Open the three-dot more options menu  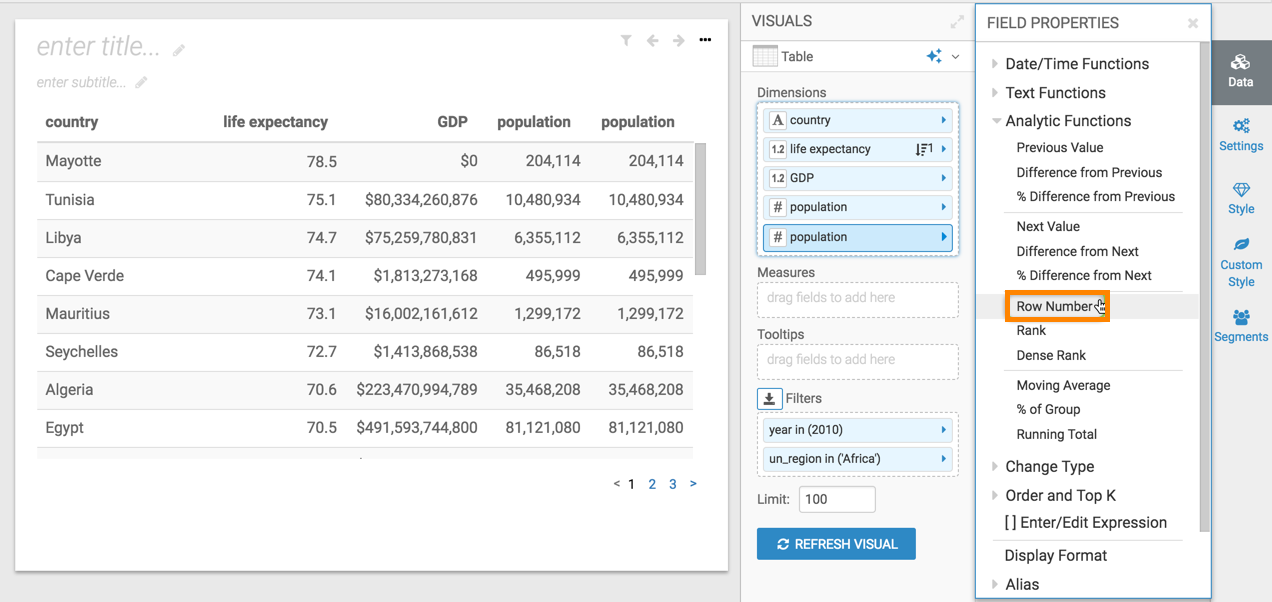tap(705, 41)
